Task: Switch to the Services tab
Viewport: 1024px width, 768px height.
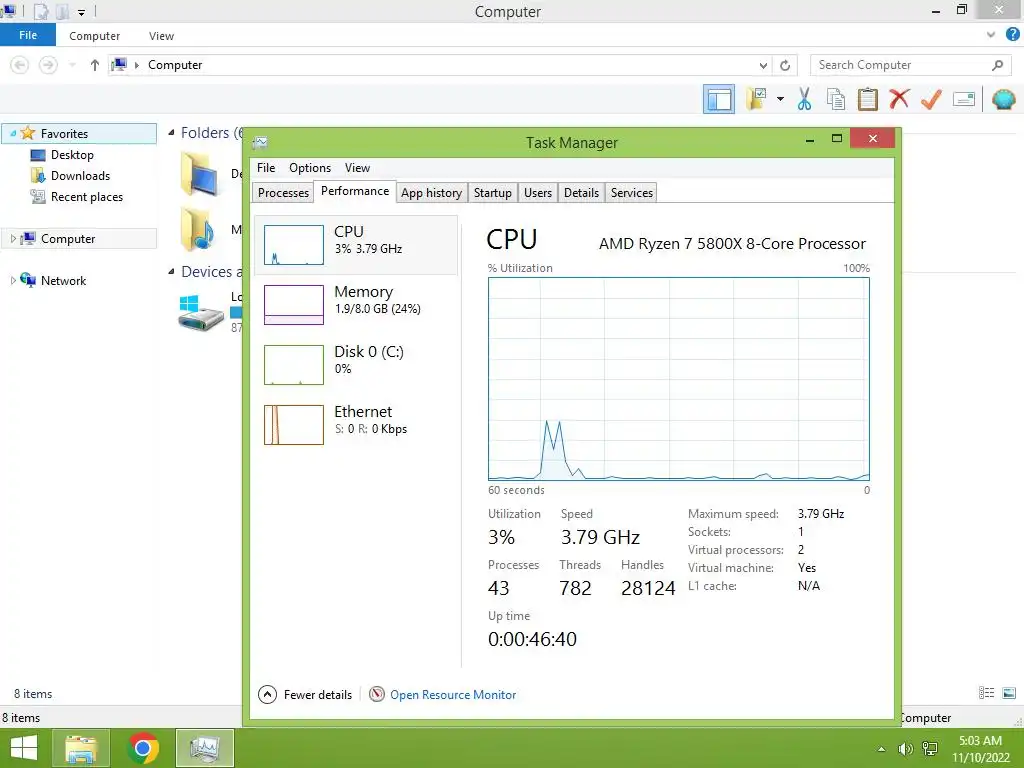Action: click(632, 193)
